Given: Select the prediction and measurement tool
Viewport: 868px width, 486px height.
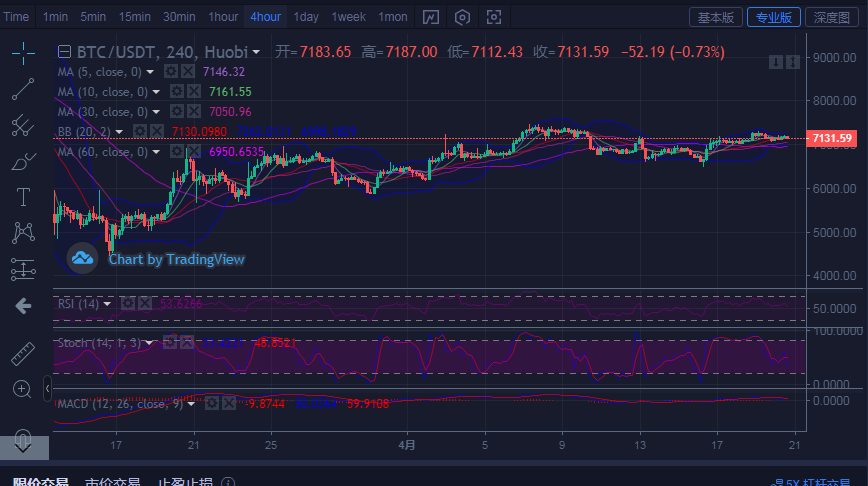Looking at the screenshot, I should pos(23,270).
